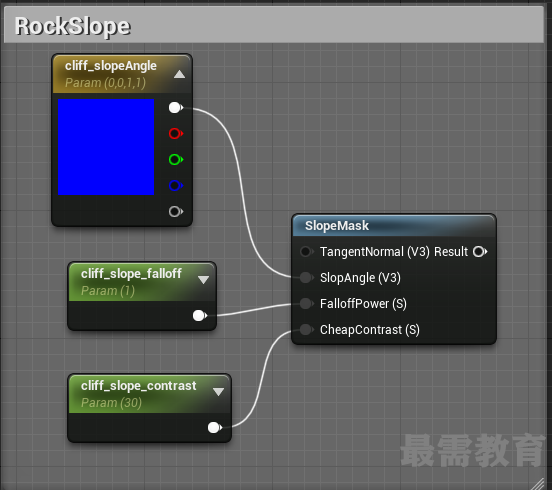
Task: Collapse the cliff_slopeAngle node preview
Action: pyautogui.click(x=180, y=74)
